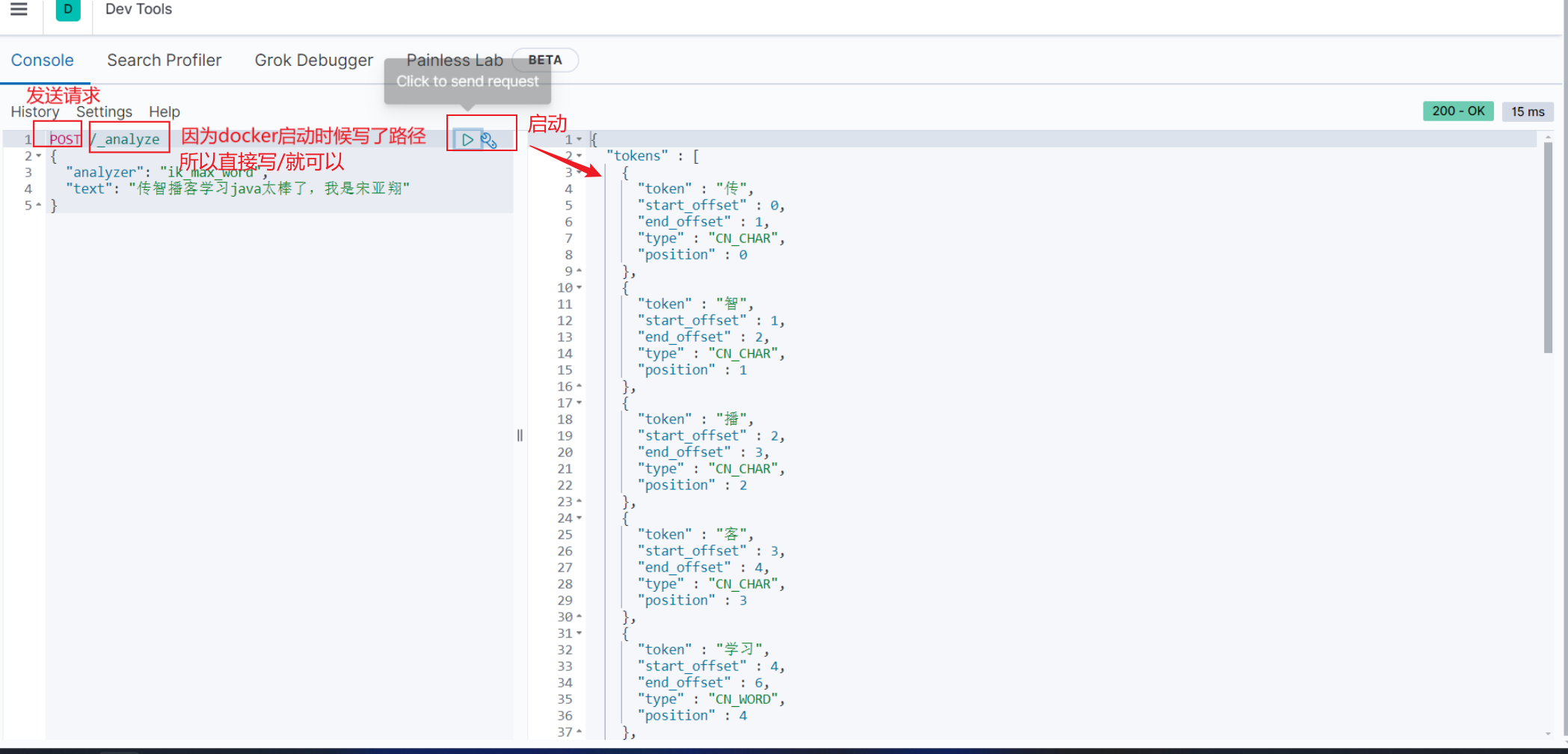The image size is (1568, 754).
Task: Click "end_offset" : 6 line
Action: point(704,683)
